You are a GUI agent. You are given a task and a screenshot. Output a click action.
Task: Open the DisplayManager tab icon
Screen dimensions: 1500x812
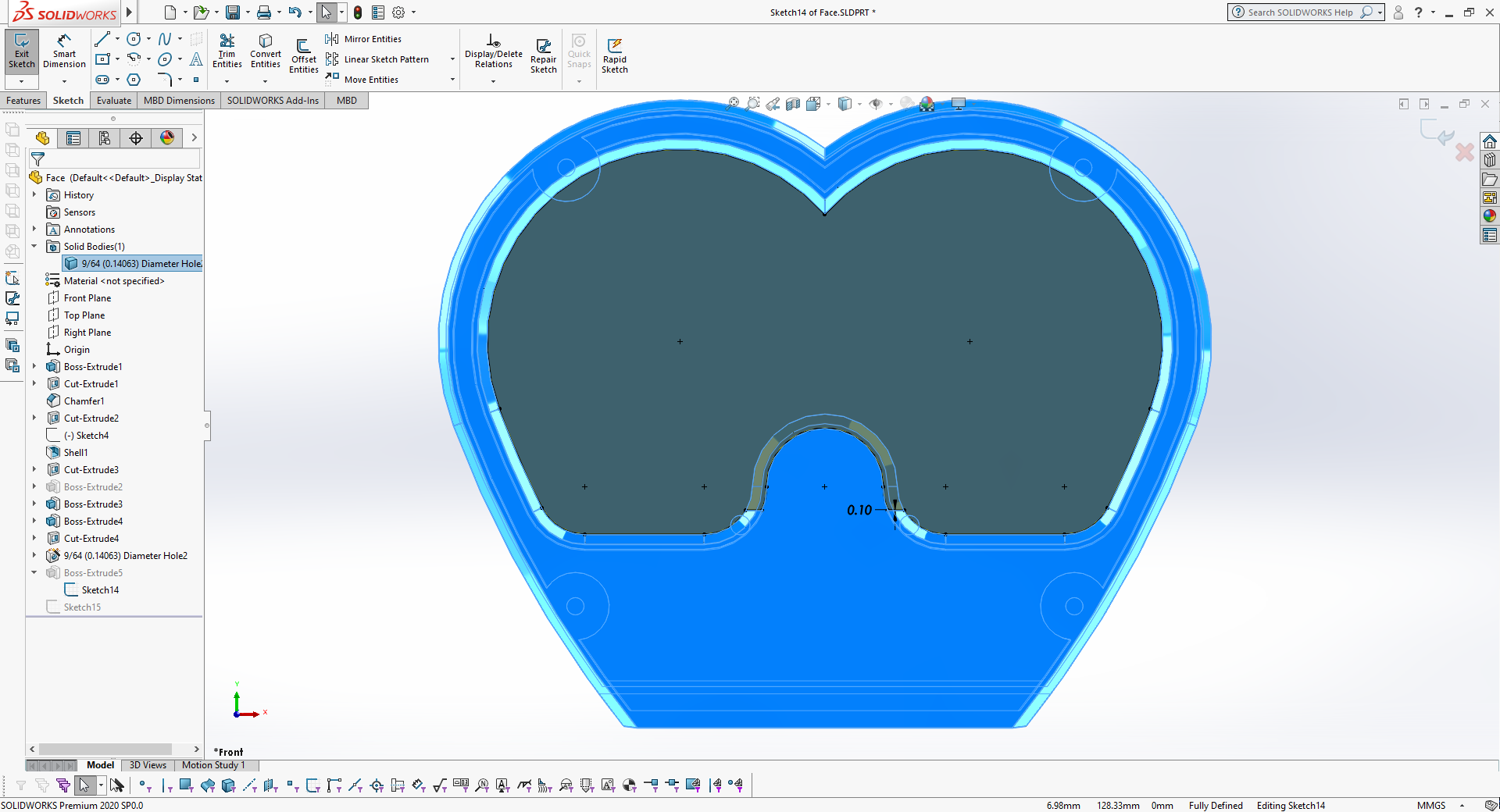pyautogui.click(x=167, y=138)
